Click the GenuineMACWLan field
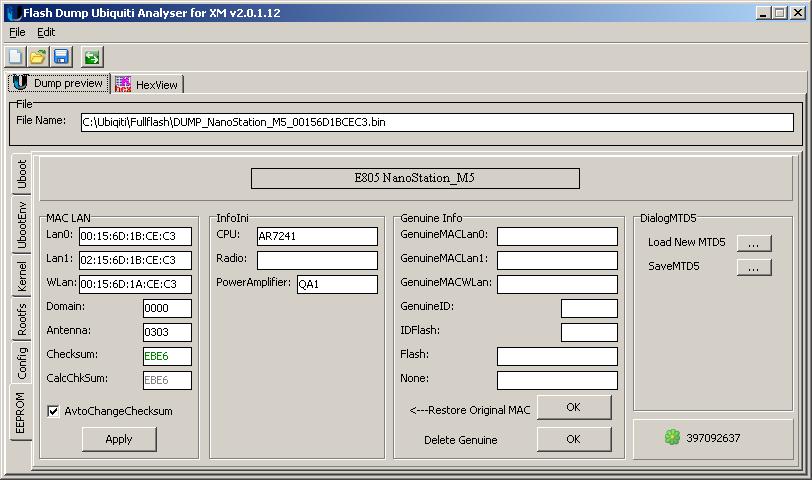812x480 pixels. pos(557,284)
